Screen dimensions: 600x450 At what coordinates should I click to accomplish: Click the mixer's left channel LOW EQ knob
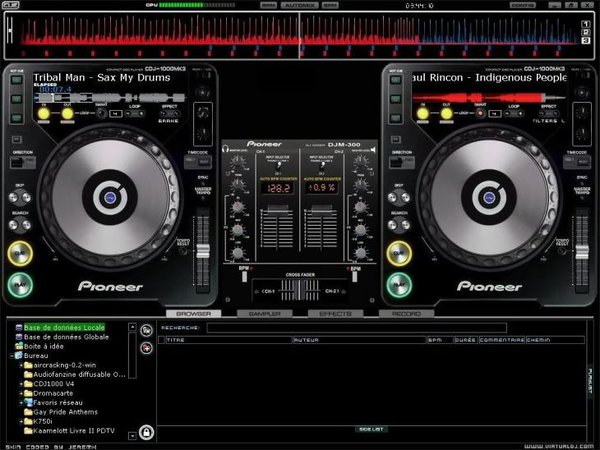[238, 253]
